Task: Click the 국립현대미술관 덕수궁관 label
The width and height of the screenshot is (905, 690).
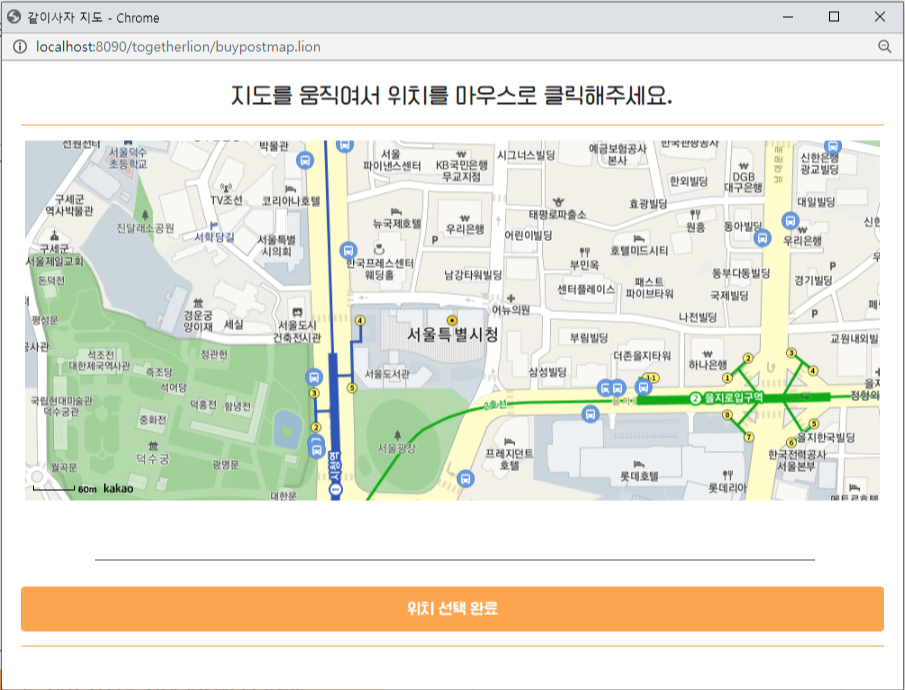Action: pos(61,406)
